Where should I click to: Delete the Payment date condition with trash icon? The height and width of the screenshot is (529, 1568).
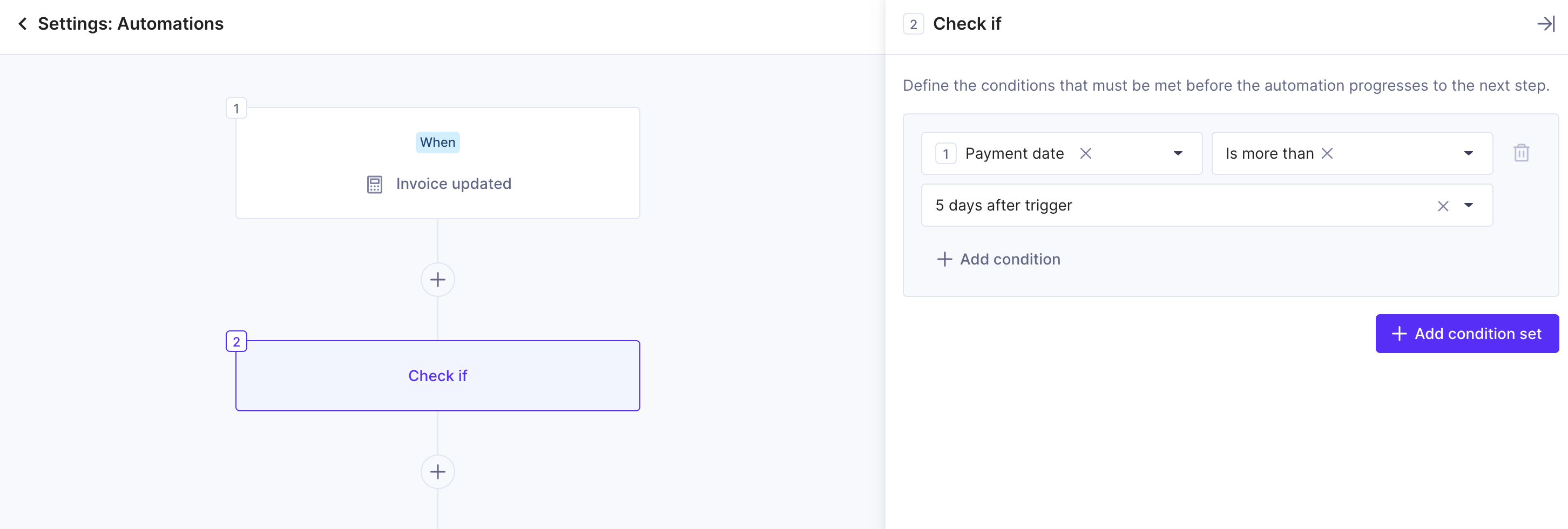pyautogui.click(x=1521, y=153)
